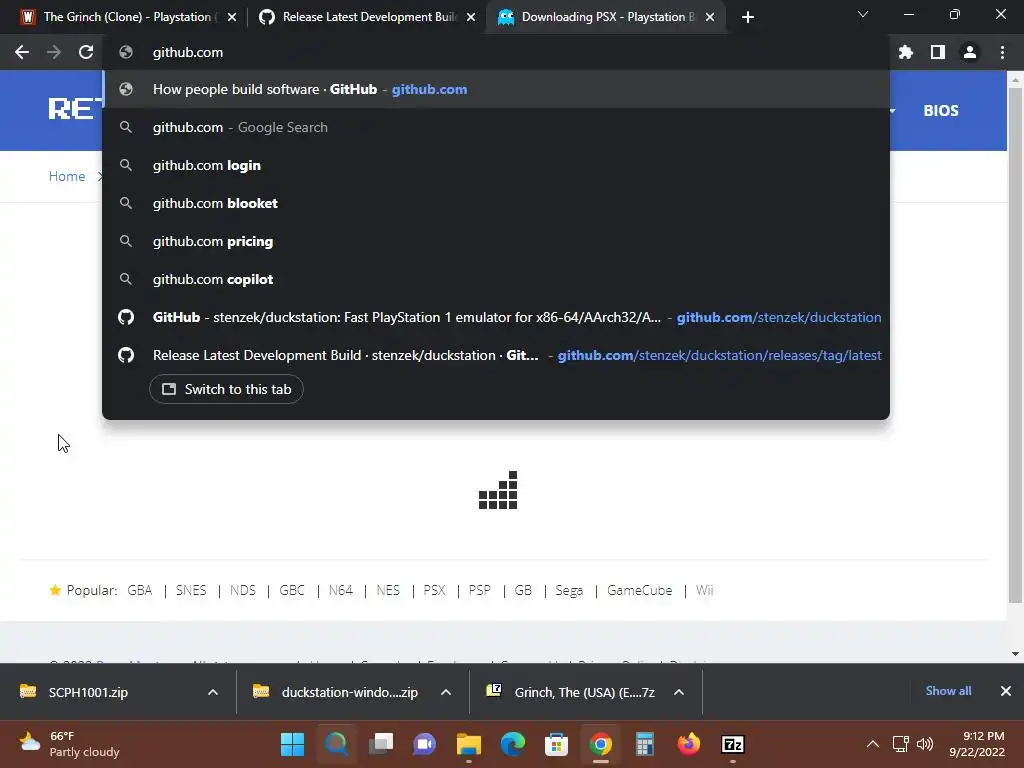1024x768 pixels.
Task: Close the Downloading PSX tab
Action: (x=710, y=17)
